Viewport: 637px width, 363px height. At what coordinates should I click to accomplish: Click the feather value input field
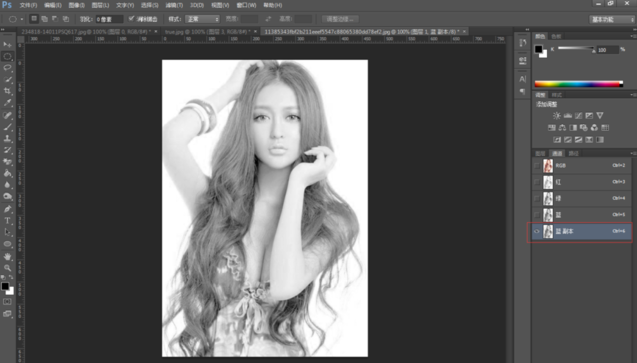(x=109, y=19)
